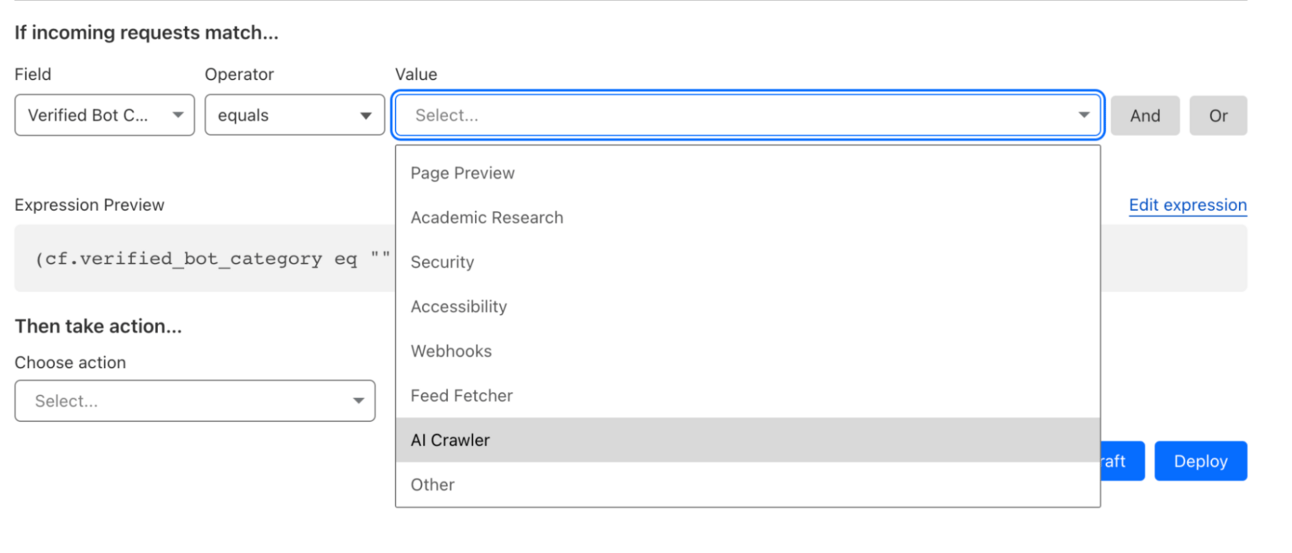Image resolution: width=1292 pixels, height=553 pixels.
Task: Open the Edit expression link
Action: point(1187,205)
